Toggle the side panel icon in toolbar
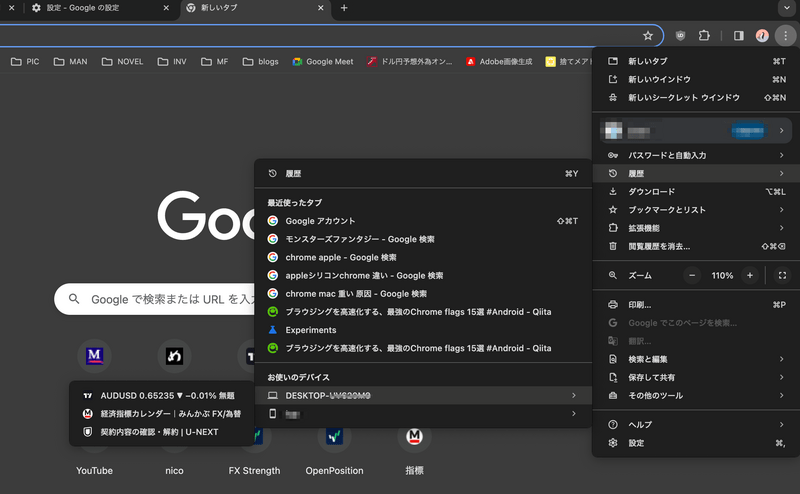Viewport: 800px width, 494px height. pyautogui.click(x=738, y=36)
